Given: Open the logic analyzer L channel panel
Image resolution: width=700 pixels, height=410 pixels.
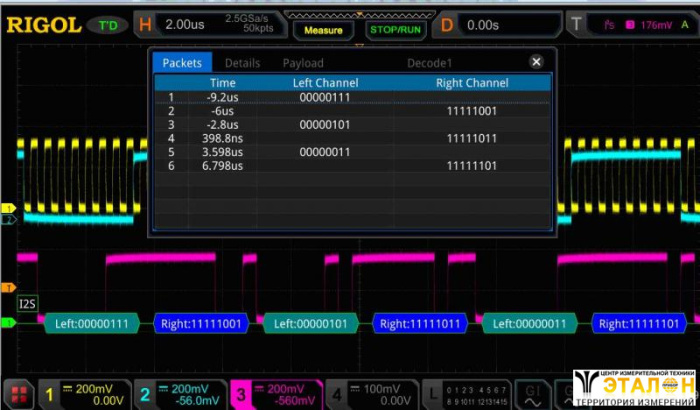Looking at the screenshot, I should [430, 392].
